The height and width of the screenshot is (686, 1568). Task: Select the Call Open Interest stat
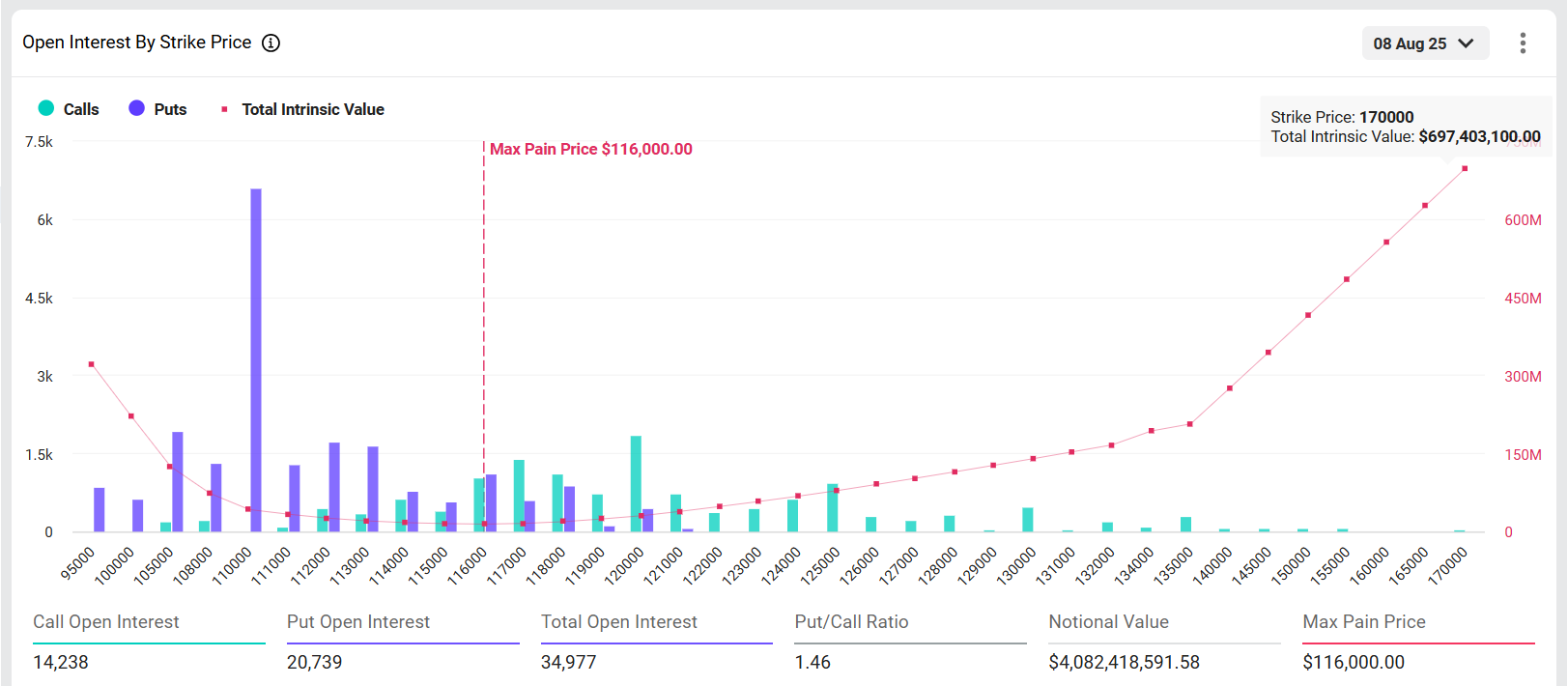click(x=106, y=622)
